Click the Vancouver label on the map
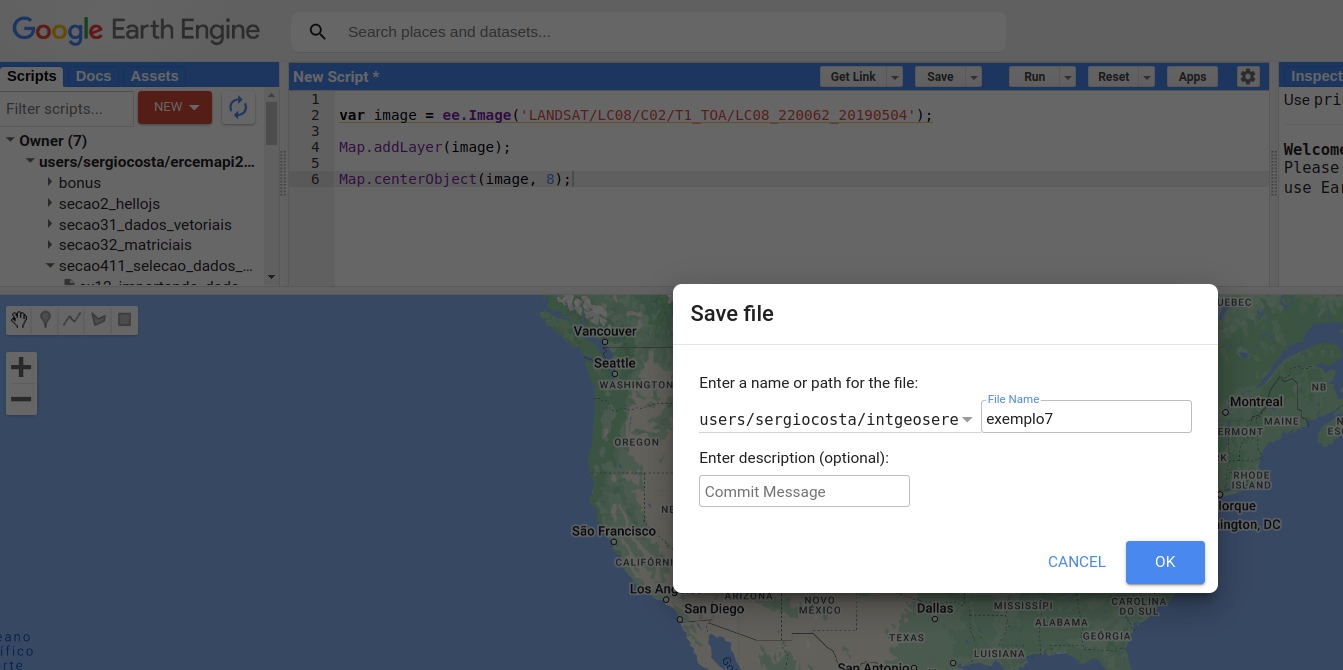 pos(605,331)
